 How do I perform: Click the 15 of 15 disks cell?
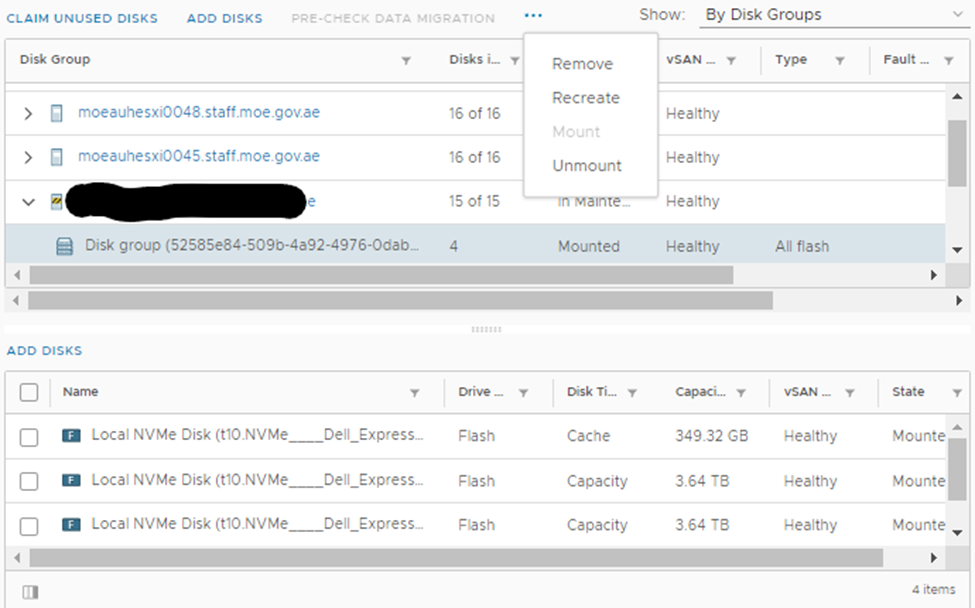click(474, 201)
